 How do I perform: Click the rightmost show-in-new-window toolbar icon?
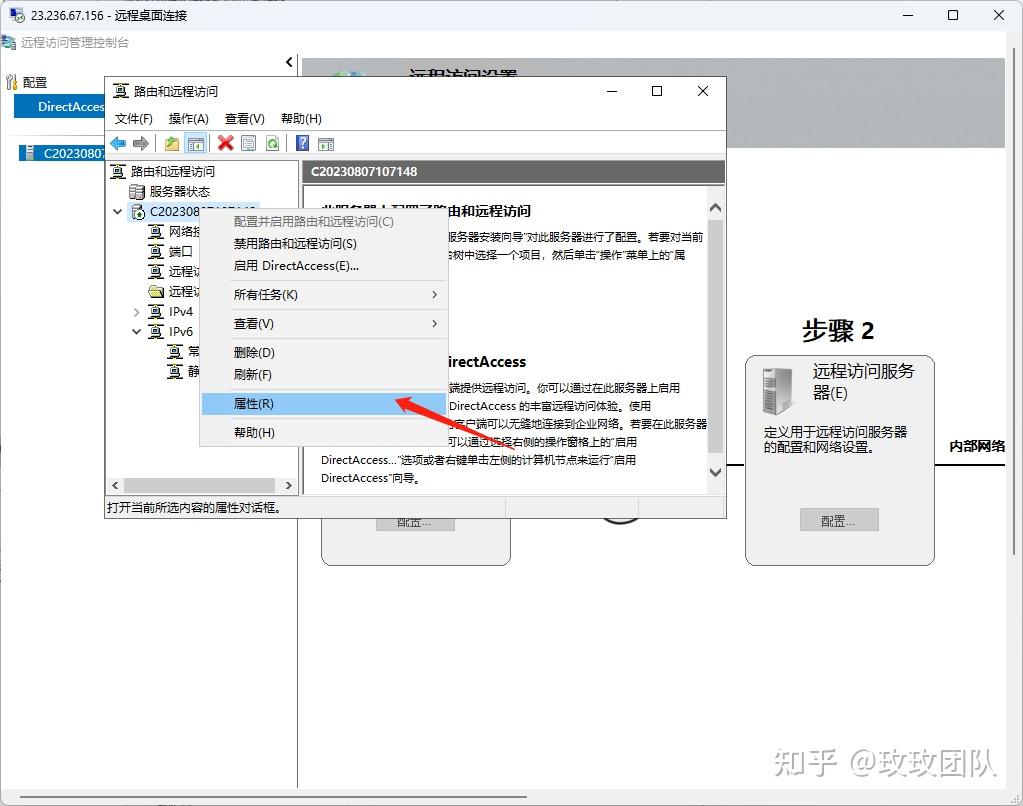(326, 143)
